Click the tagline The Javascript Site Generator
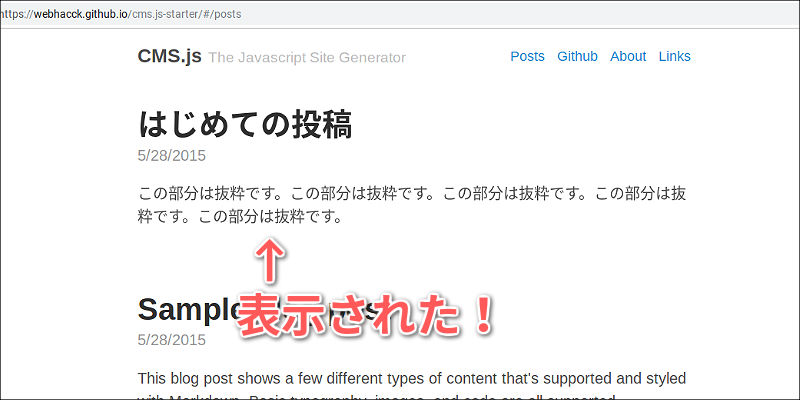The height and width of the screenshot is (400, 800). [307, 58]
